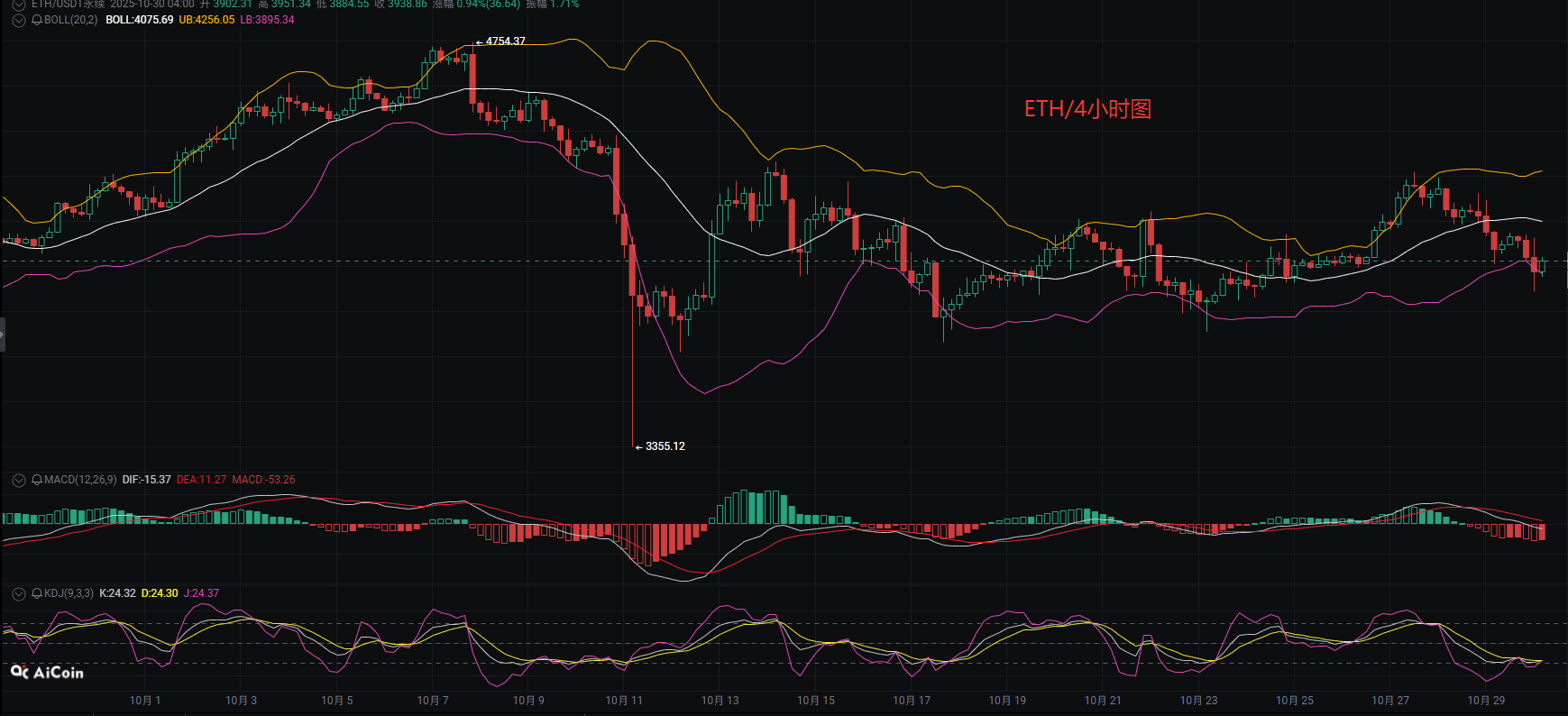Collapse the ETH/USDT header row chevron

click(18, 5)
